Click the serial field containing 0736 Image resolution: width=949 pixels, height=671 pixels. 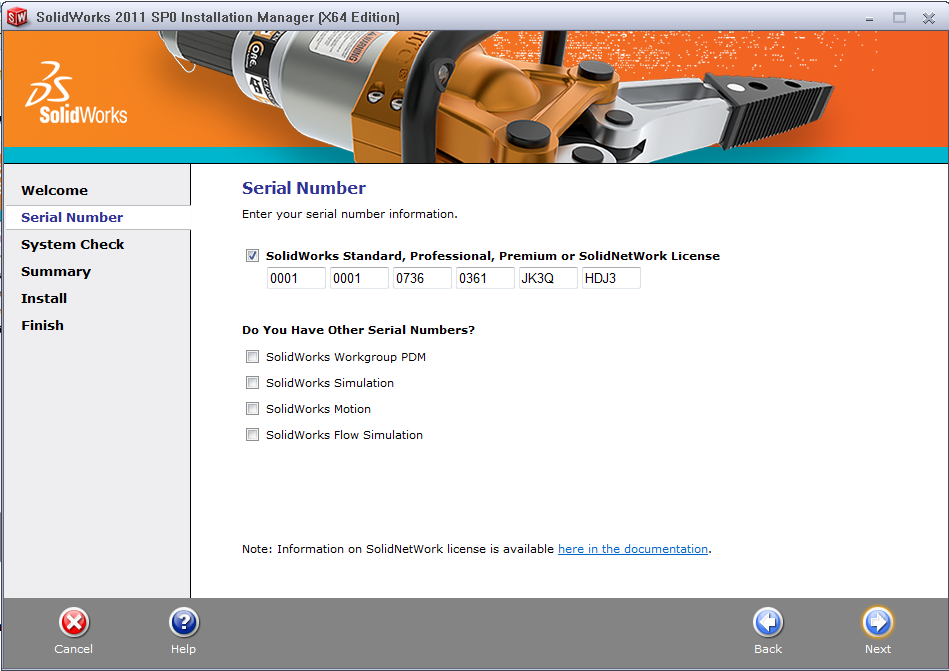422,278
